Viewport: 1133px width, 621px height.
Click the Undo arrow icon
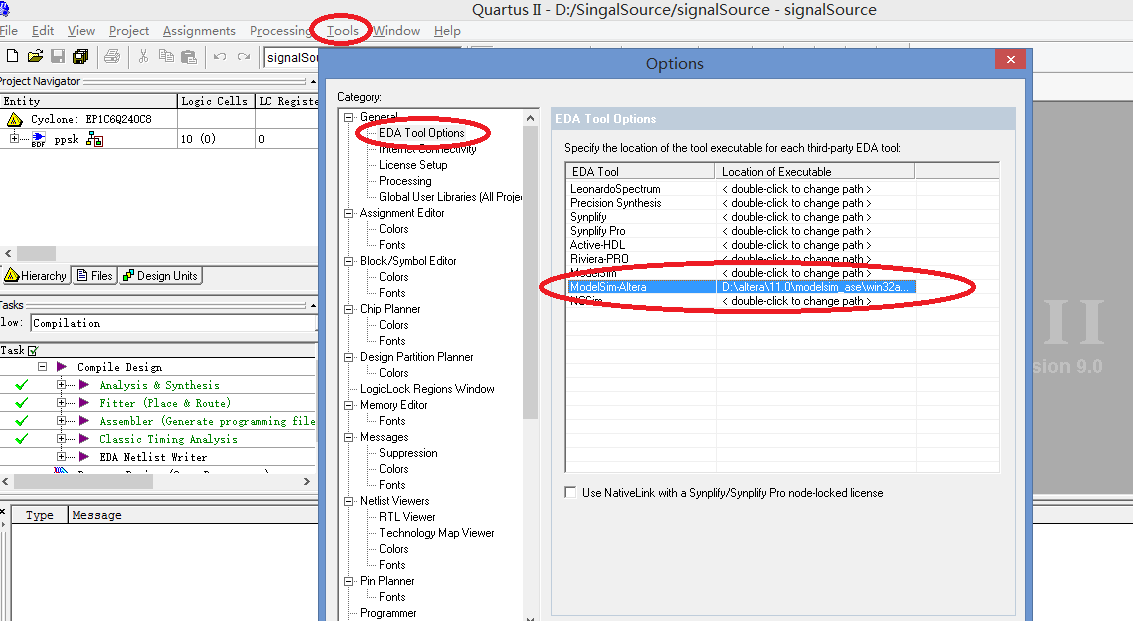click(220, 56)
